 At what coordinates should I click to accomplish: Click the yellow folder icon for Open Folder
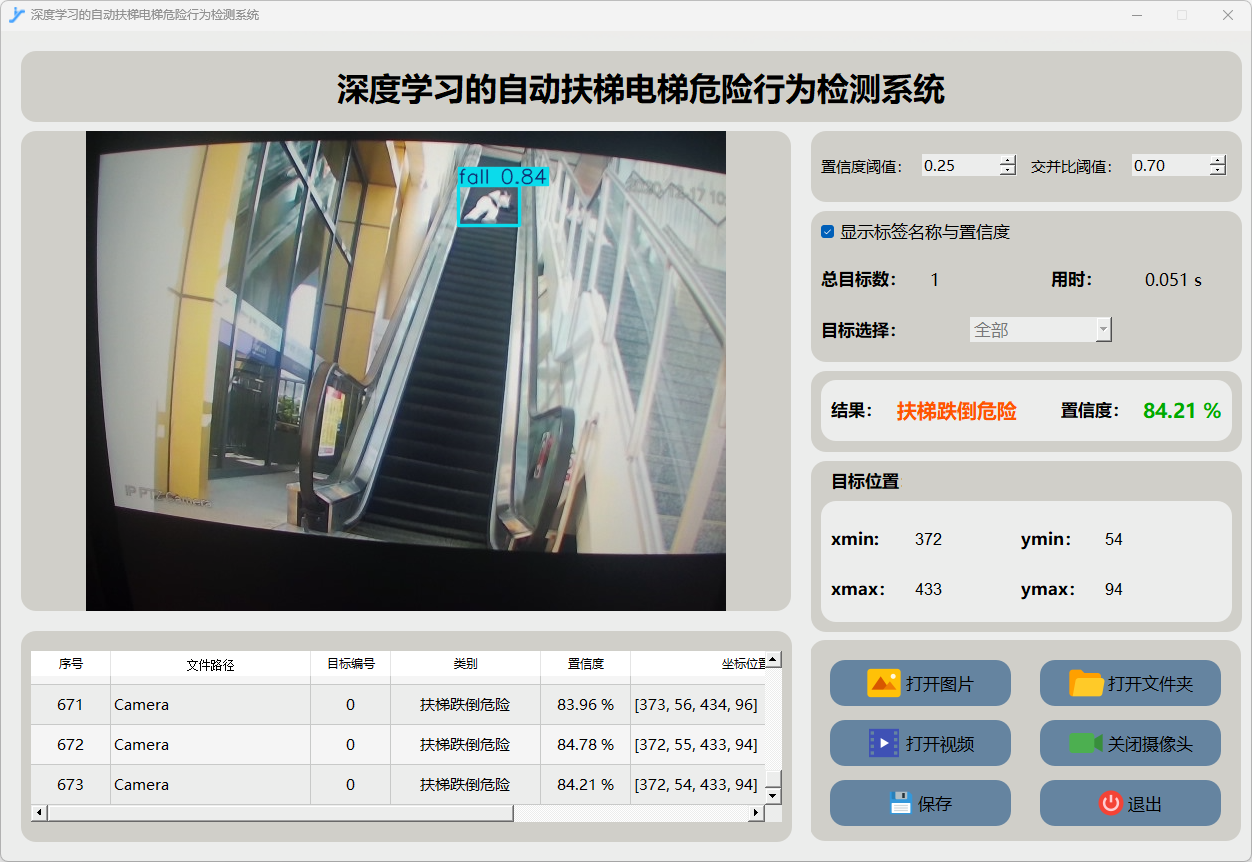[x=1086, y=684]
